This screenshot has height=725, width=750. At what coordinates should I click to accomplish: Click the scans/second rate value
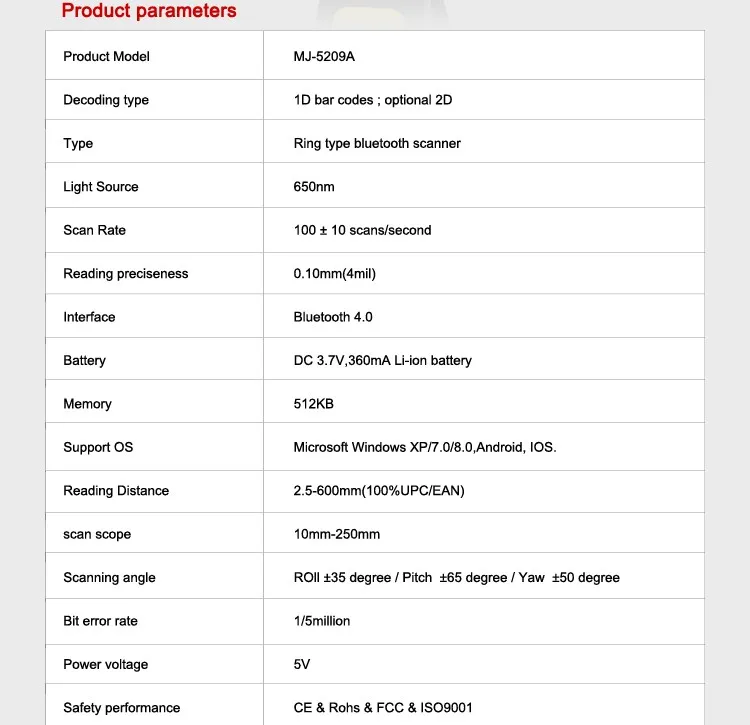tap(362, 230)
